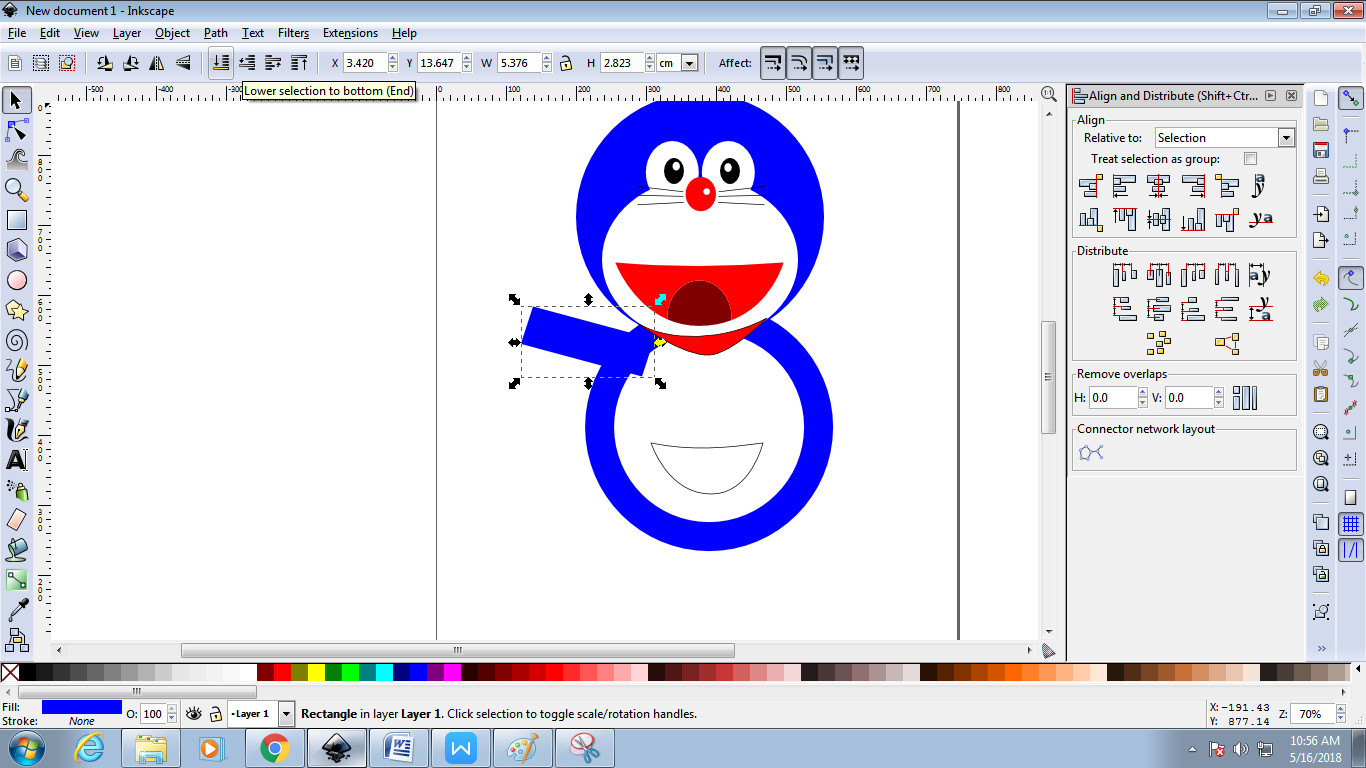Select the Color dropper tool

(16, 609)
